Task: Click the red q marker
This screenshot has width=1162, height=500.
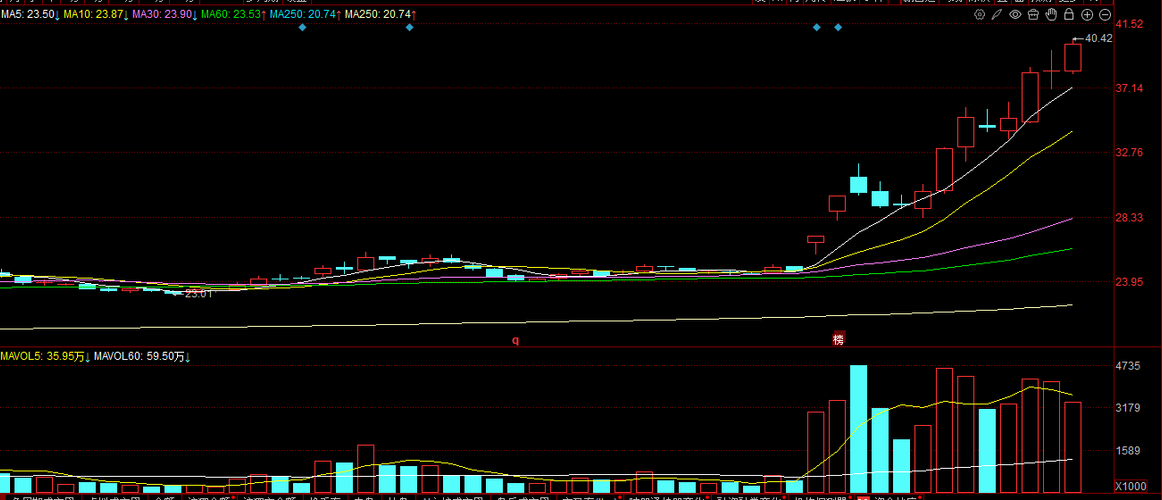Action: pyautogui.click(x=516, y=340)
